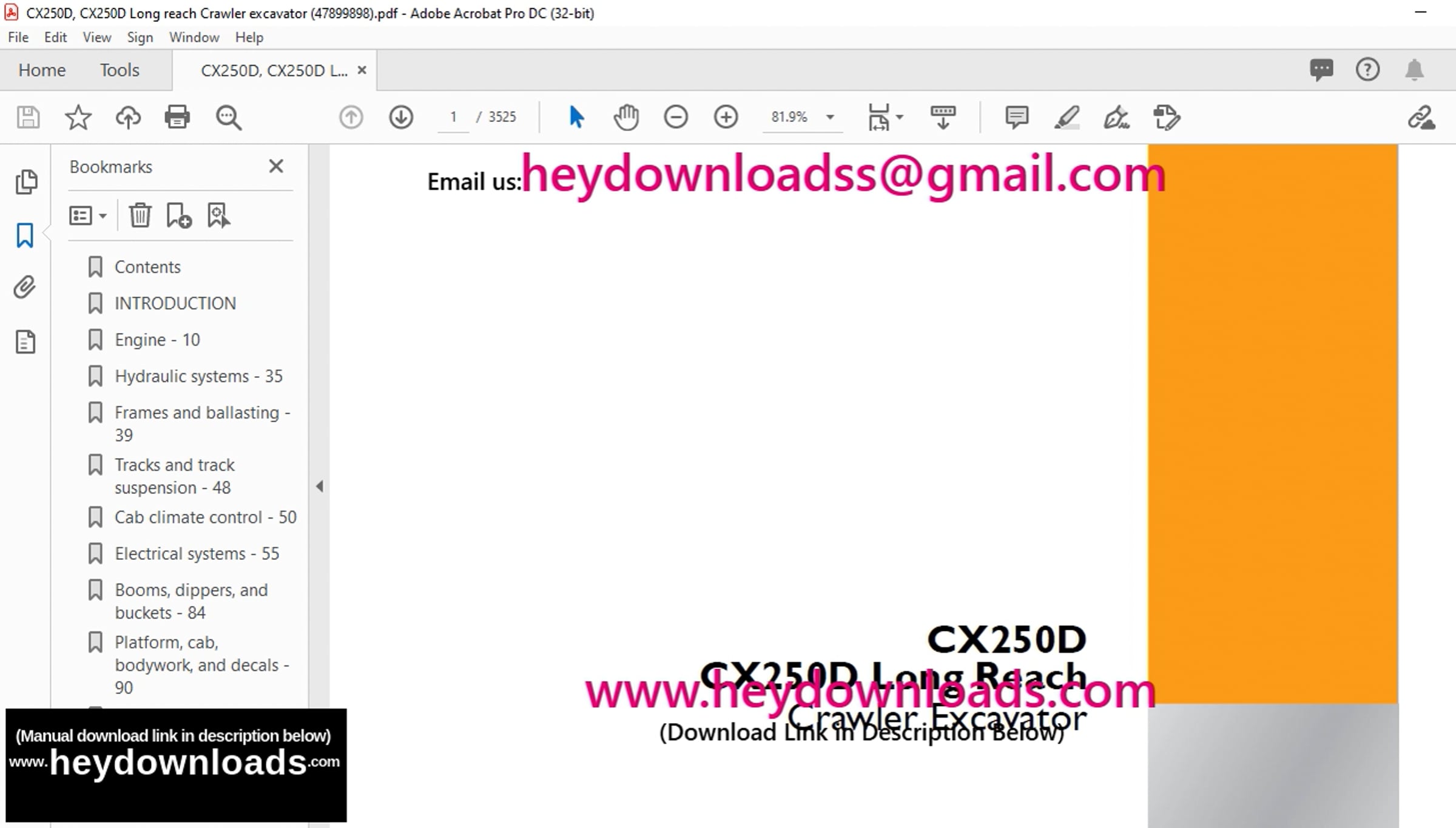The width and height of the screenshot is (1456, 828).
Task: Toggle the Page Thumbnails panel button
Action: point(26,182)
